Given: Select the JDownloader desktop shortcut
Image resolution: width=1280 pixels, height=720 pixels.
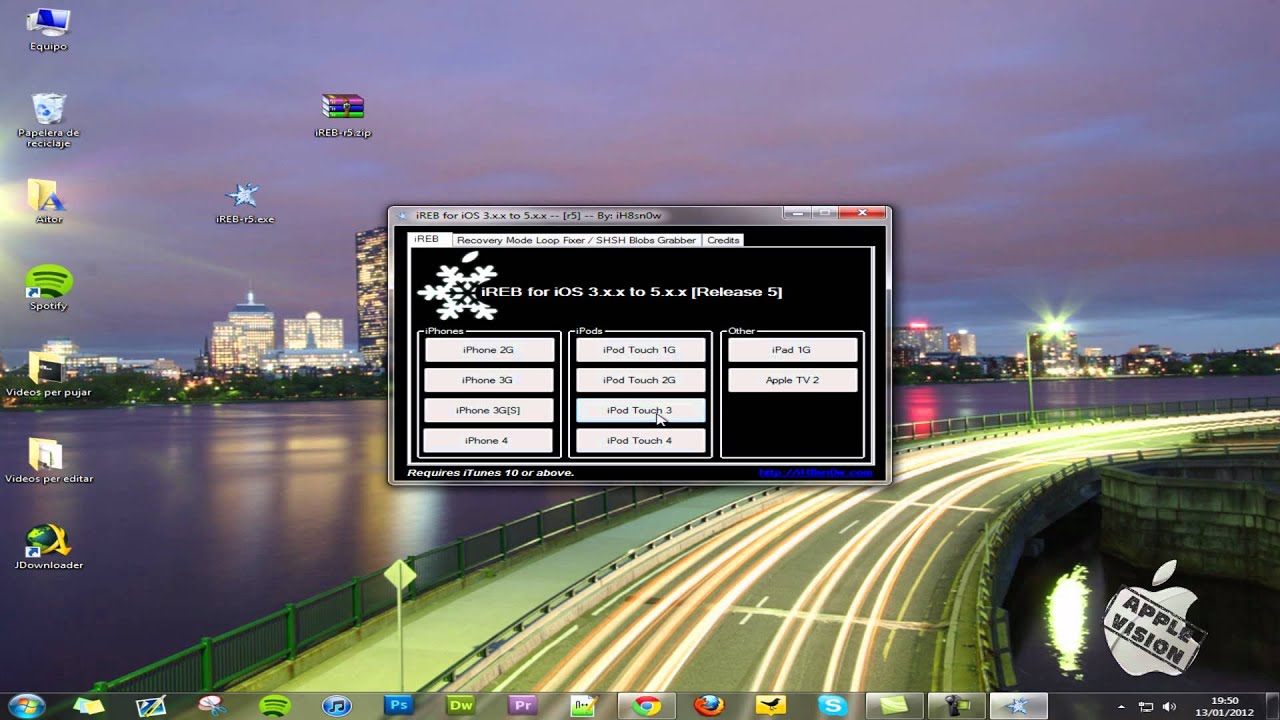Looking at the screenshot, I should point(48,547).
